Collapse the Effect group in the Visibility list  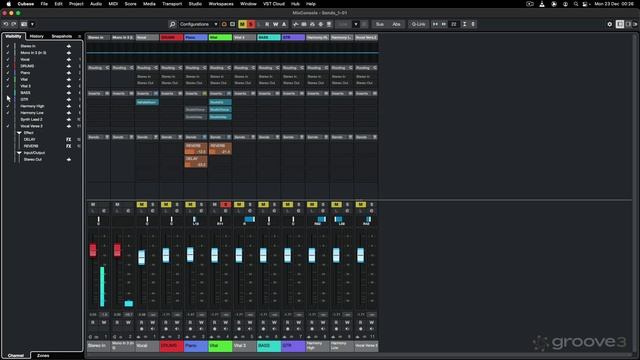coord(19,133)
